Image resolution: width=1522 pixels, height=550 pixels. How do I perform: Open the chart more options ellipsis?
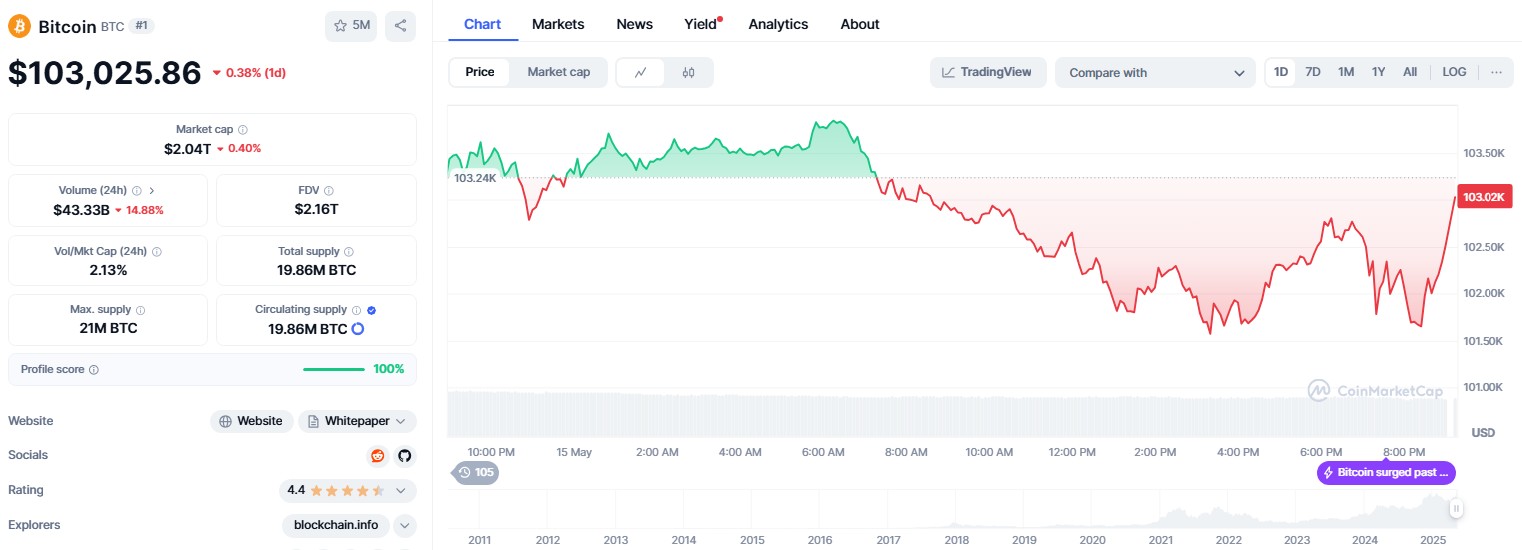point(1496,72)
